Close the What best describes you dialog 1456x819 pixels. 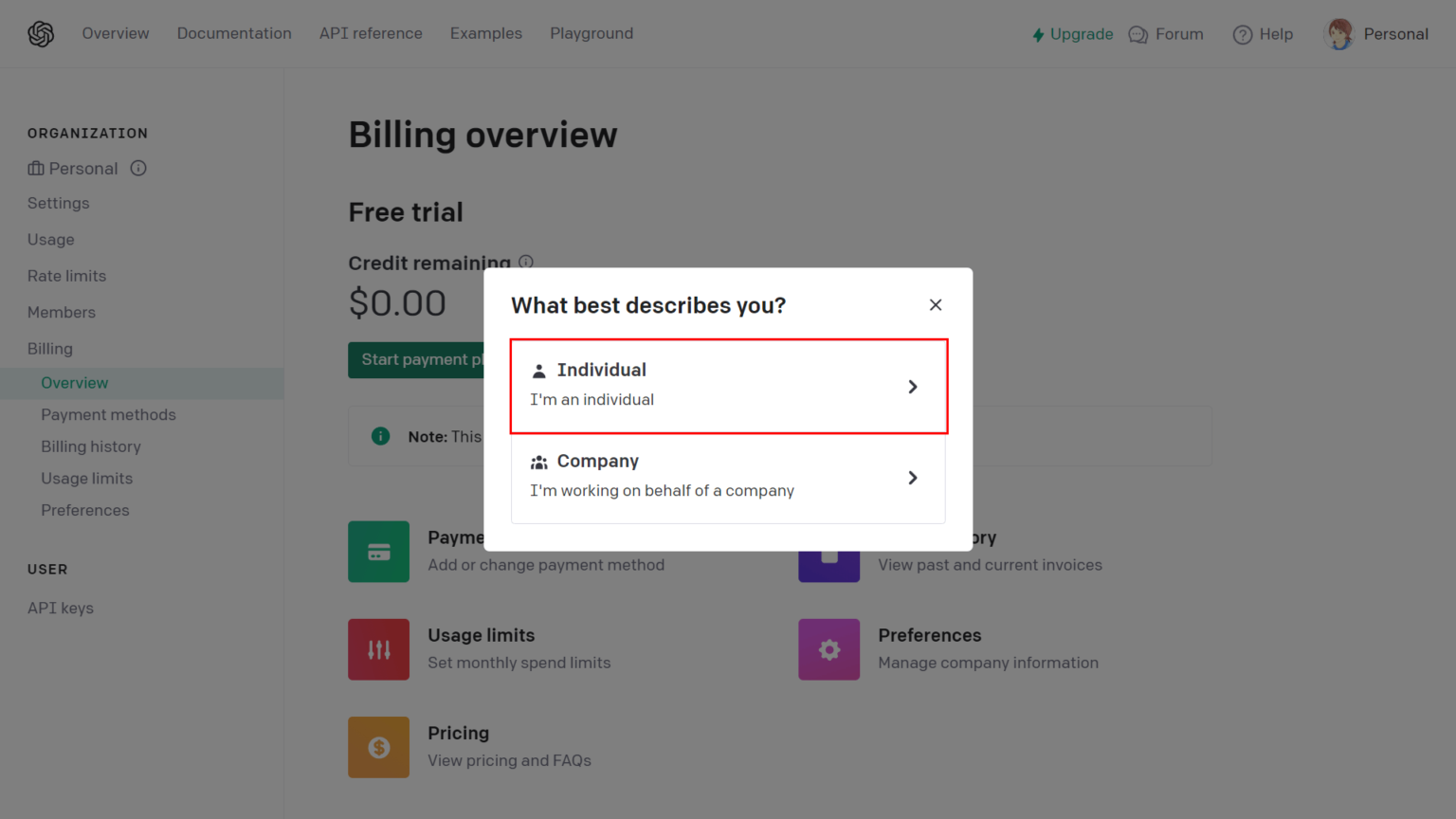(936, 304)
